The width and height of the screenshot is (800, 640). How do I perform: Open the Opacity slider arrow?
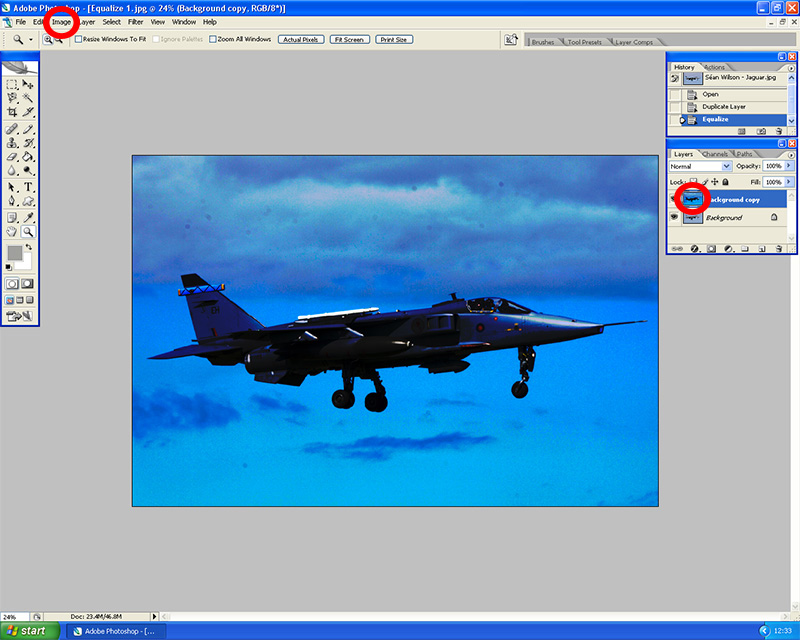(789, 166)
